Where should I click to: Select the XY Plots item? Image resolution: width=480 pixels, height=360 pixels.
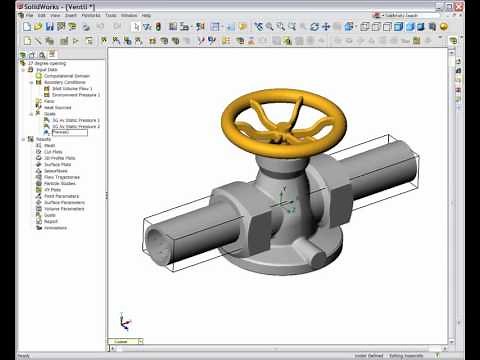(x=52, y=190)
